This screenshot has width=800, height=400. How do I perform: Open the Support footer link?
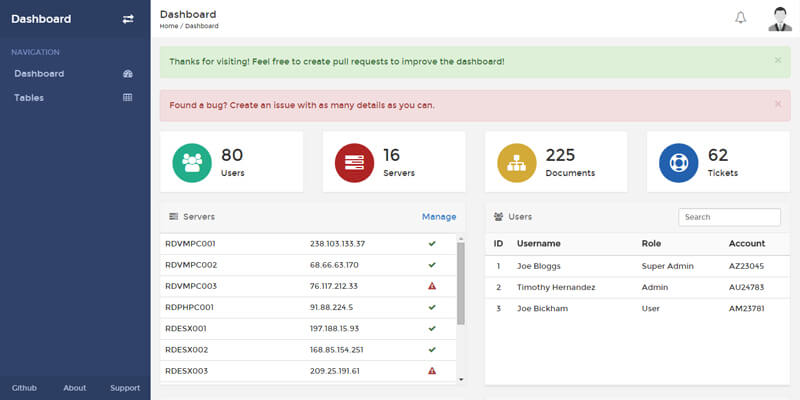(x=125, y=388)
